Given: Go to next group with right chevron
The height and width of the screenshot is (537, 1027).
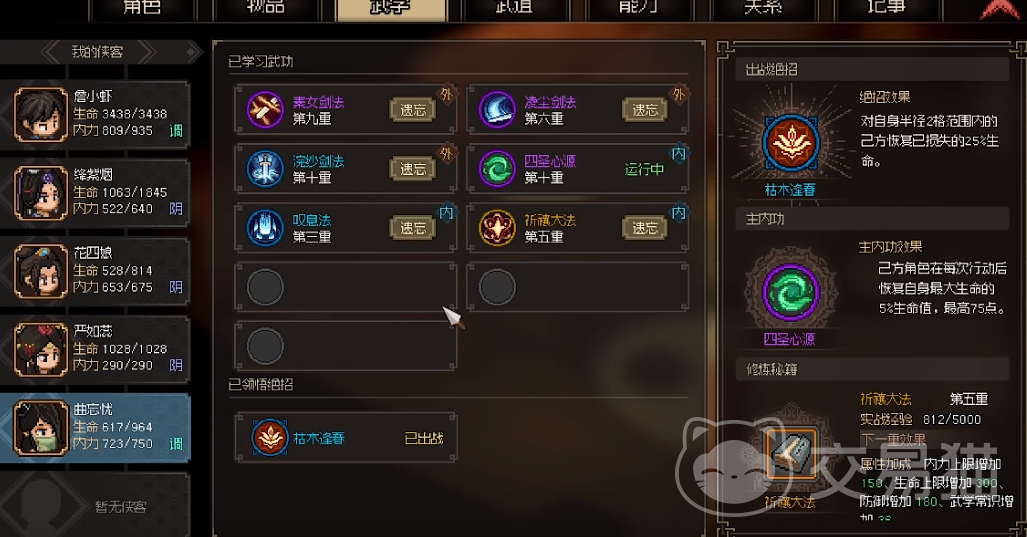Looking at the screenshot, I should [x=145, y=52].
